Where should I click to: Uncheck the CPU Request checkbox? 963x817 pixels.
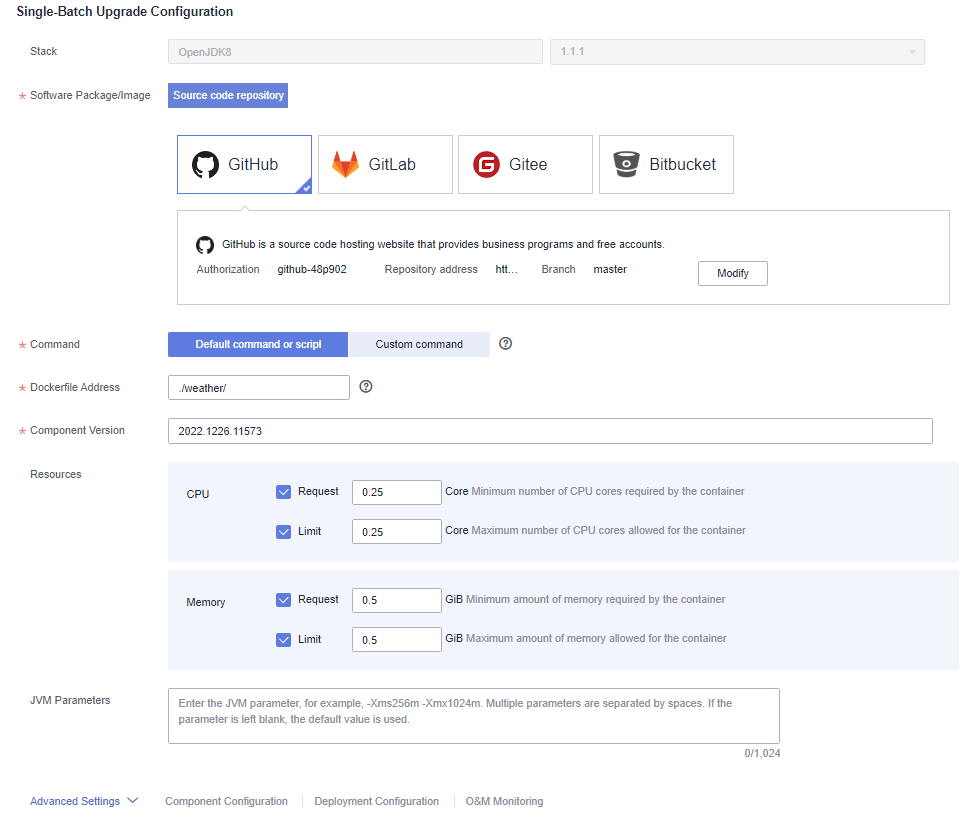[x=283, y=492]
